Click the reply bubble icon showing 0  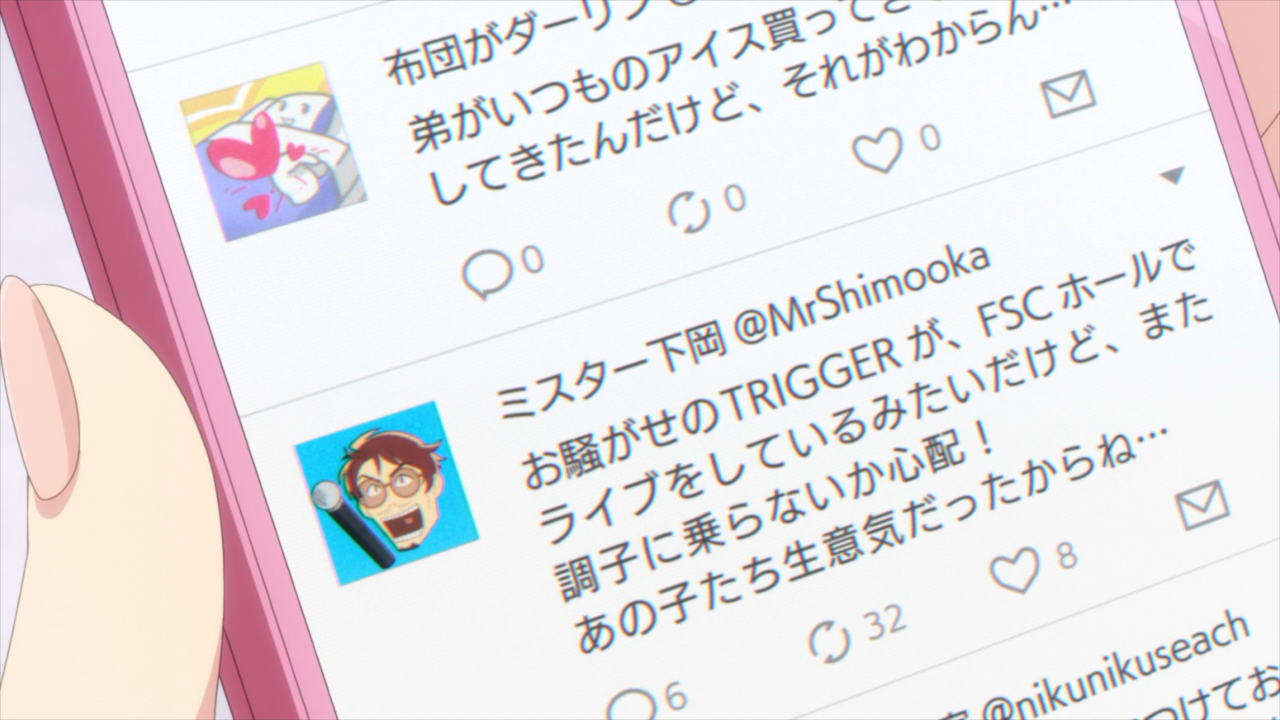pos(489,271)
